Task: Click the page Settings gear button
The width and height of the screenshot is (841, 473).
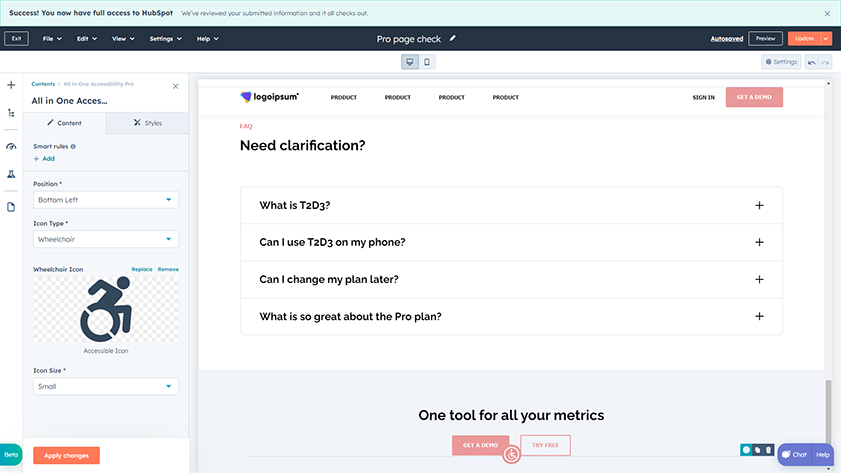Action: coord(781,62)
